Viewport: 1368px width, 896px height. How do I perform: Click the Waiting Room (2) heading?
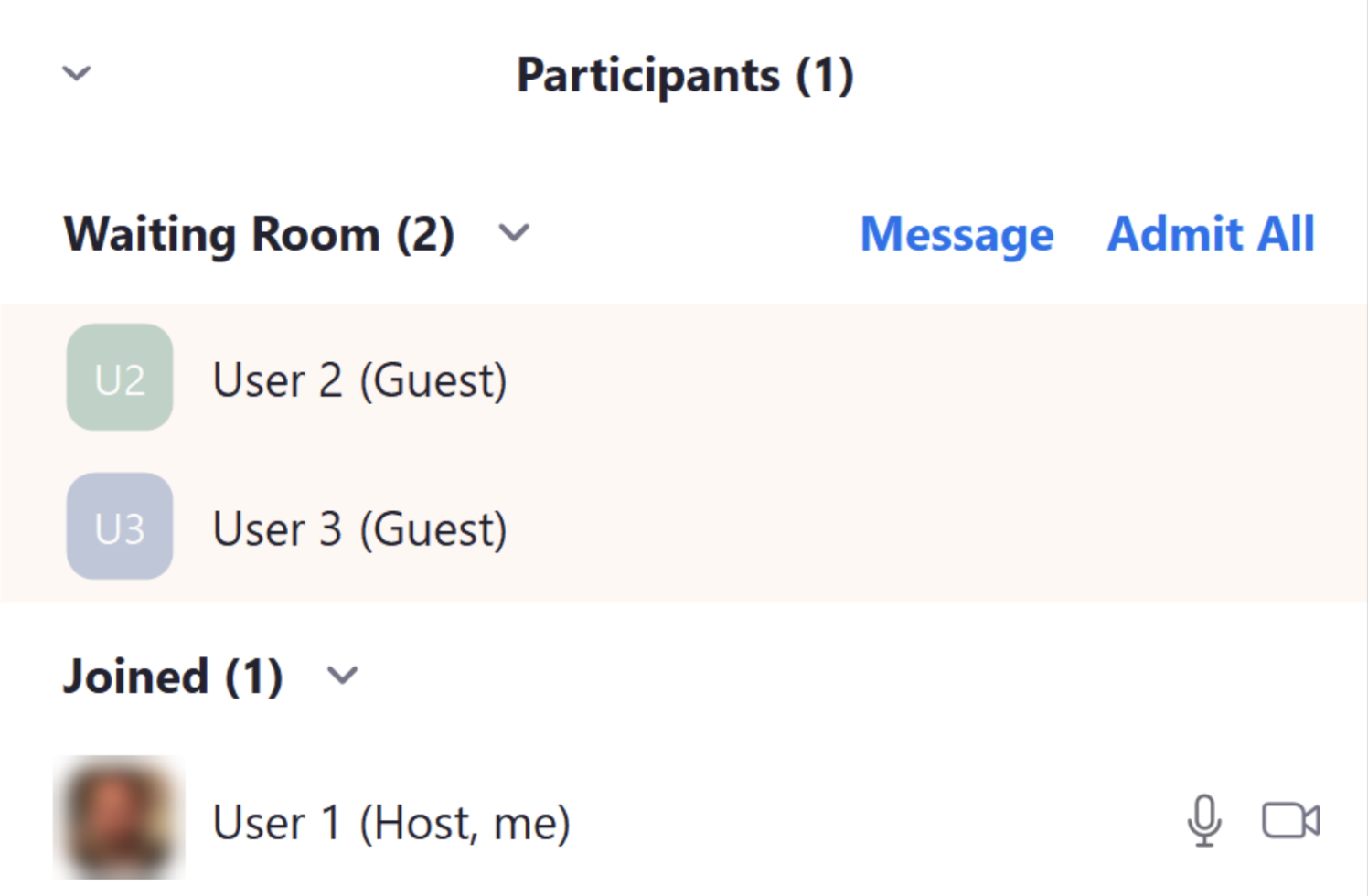point(259,234)
